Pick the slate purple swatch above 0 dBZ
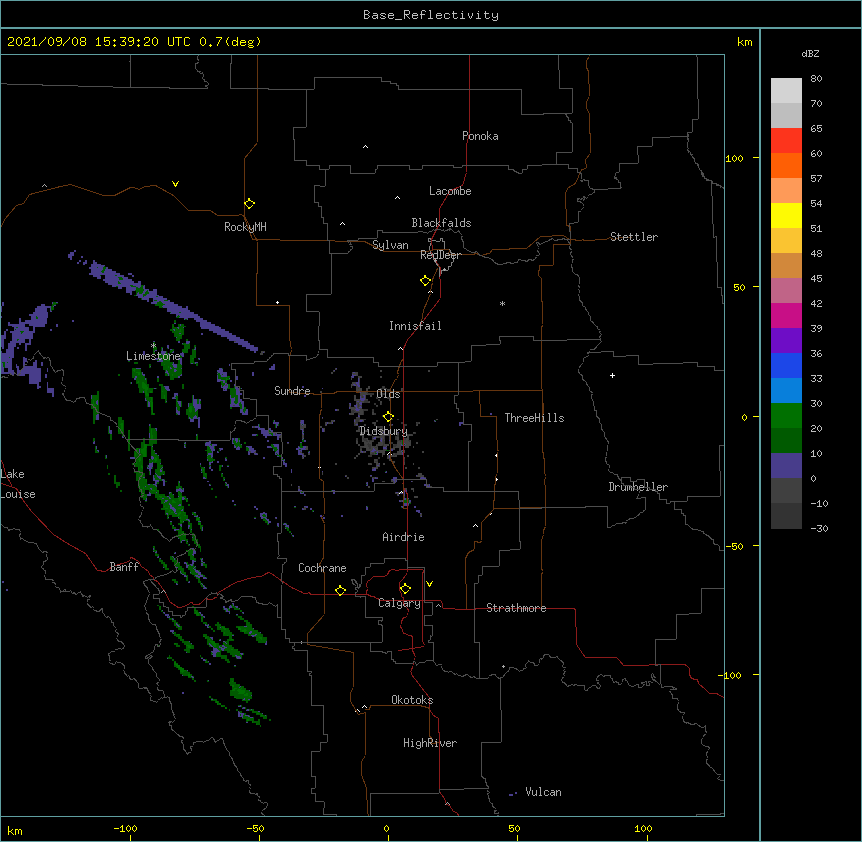 786,466
